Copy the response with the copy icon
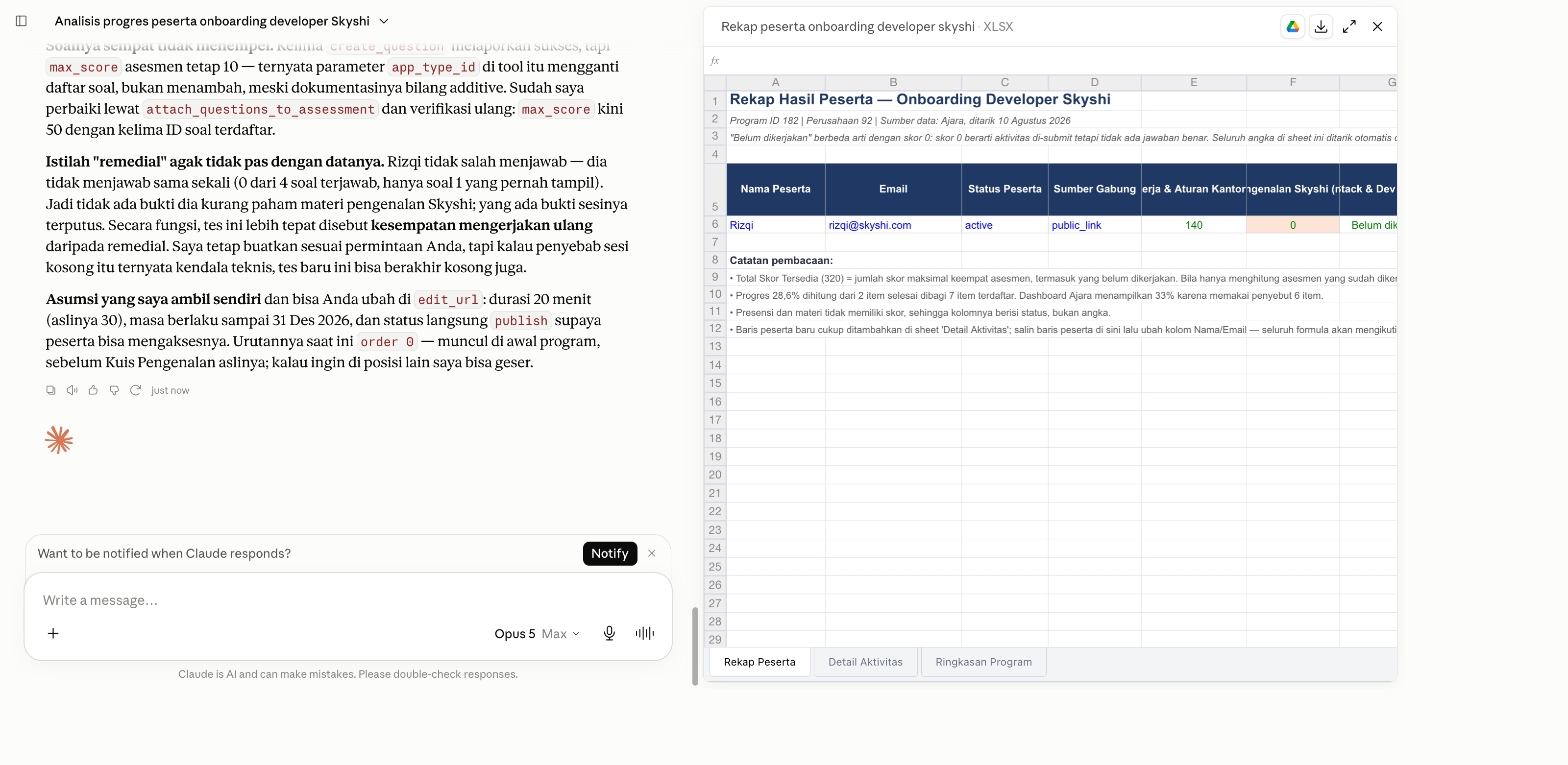The image size is (1568, 765). (51, 390)
